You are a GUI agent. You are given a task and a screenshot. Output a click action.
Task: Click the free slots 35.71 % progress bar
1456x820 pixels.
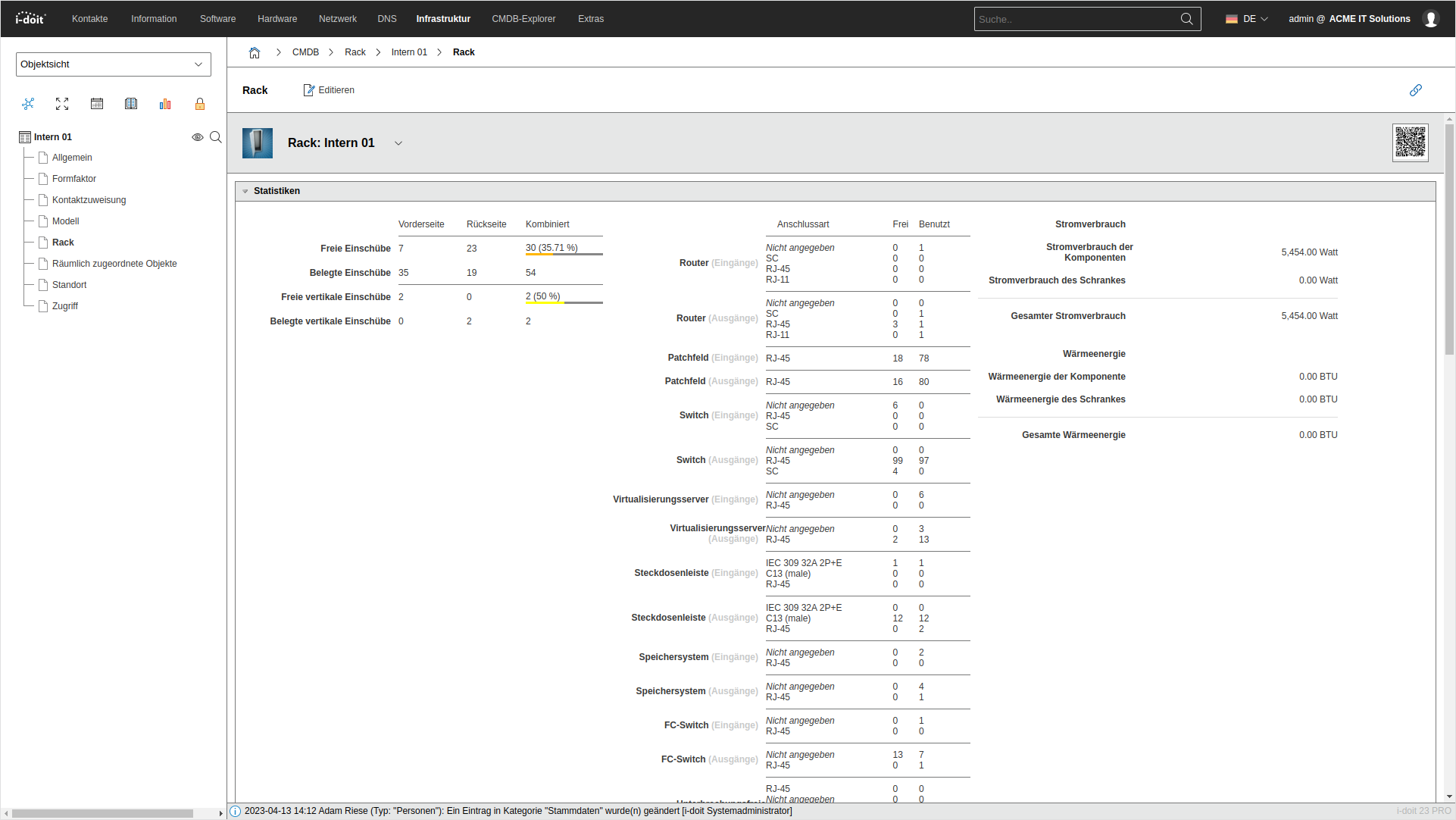tap(564, 254)
